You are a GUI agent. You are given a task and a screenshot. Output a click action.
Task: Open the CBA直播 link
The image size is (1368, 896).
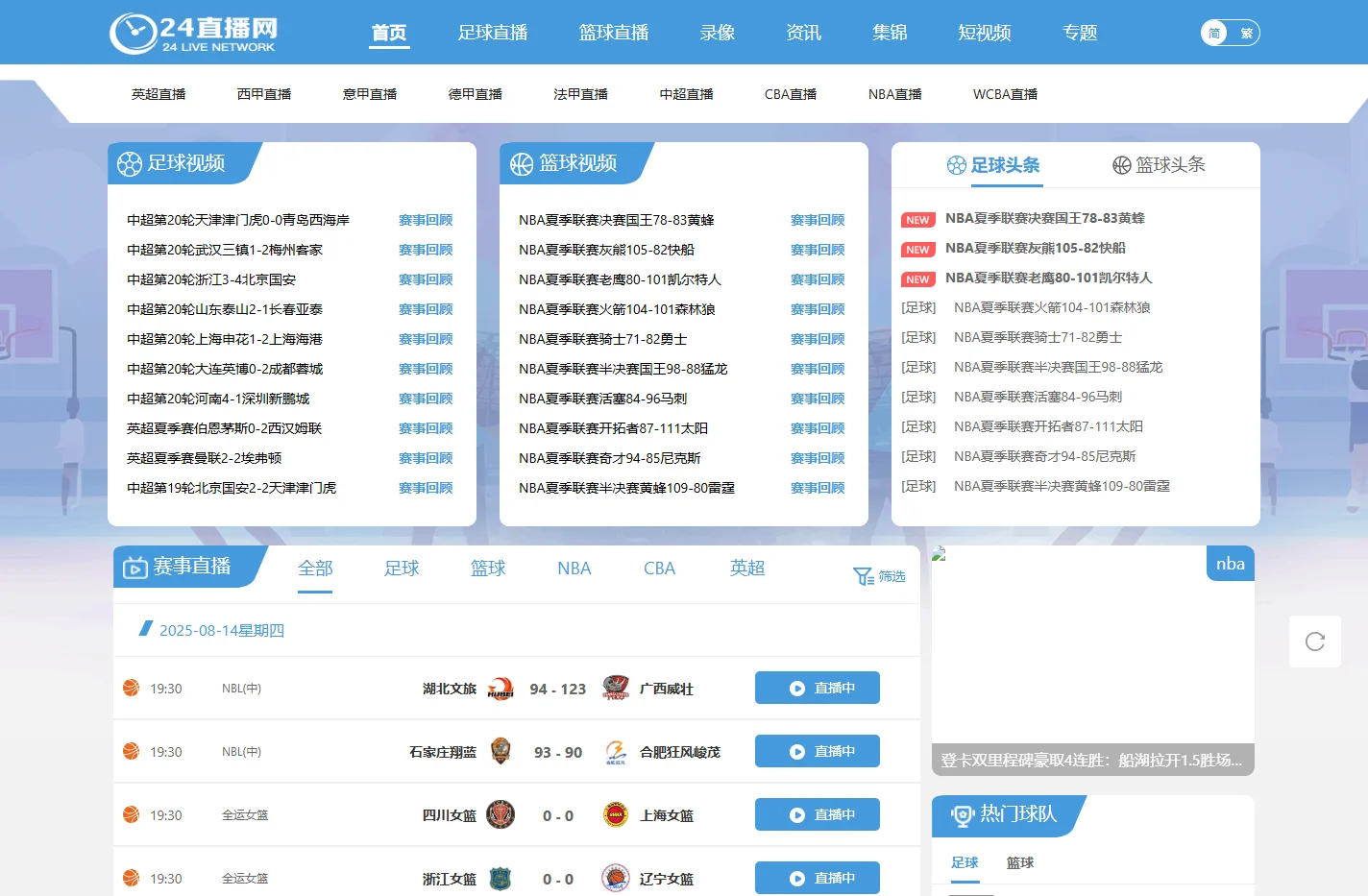tap(791, 94)
